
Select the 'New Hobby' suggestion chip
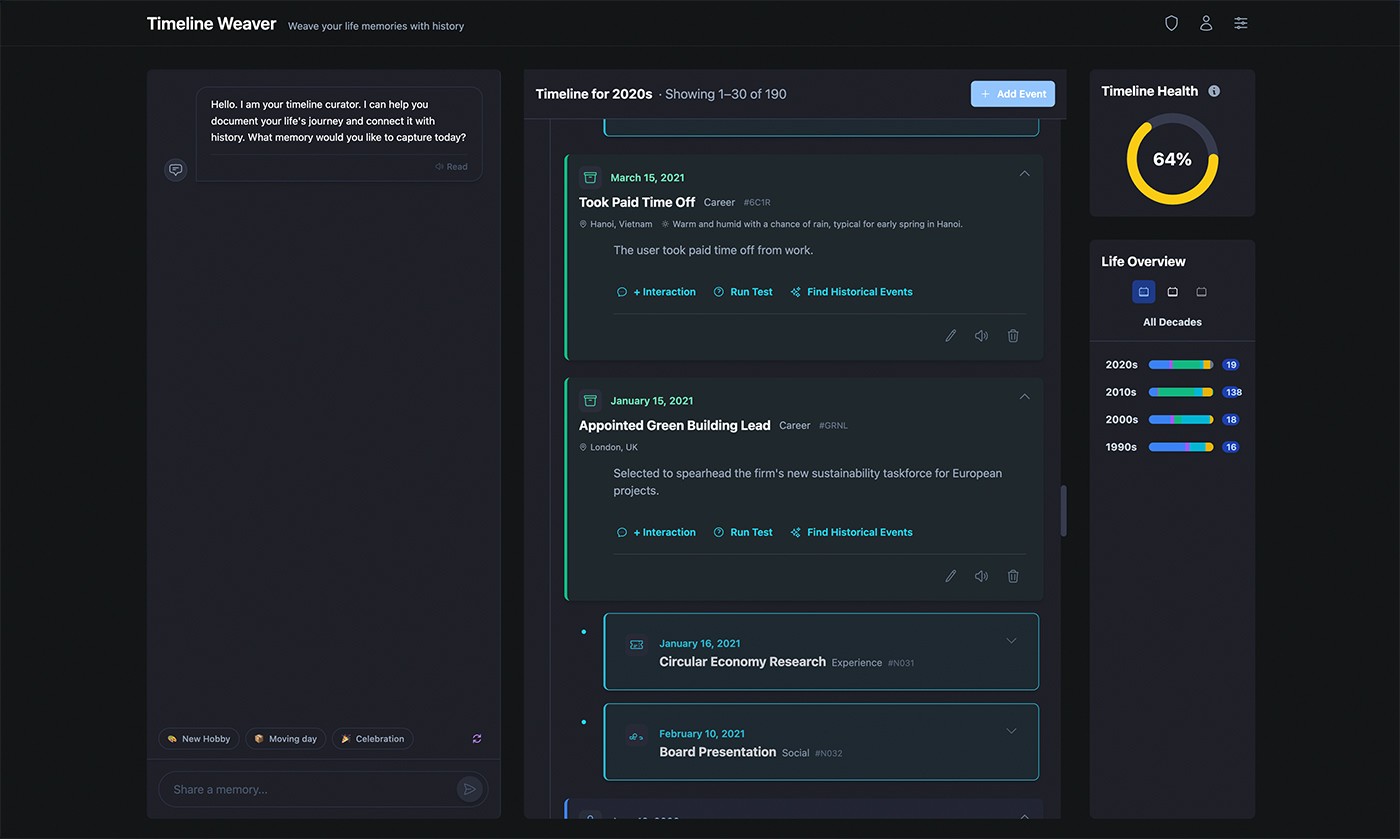(198, 738)
